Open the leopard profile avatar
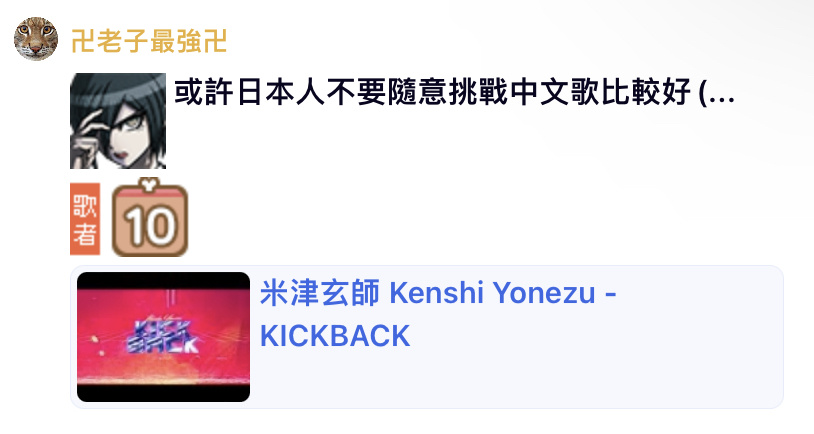Viewport: 814px width, 434px height. [36, 39]
